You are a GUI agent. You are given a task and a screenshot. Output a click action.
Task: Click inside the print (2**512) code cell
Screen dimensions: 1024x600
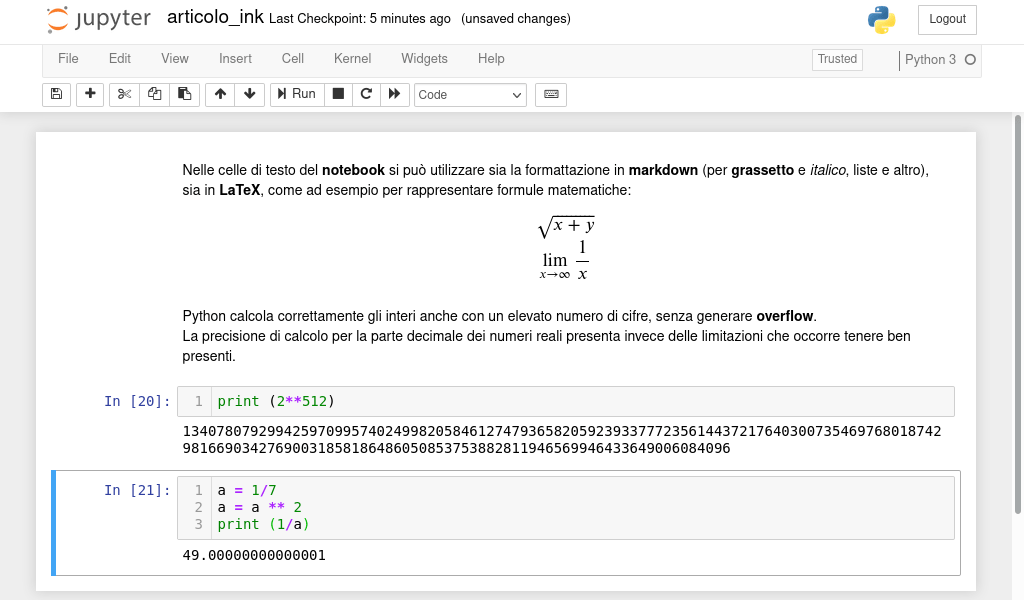566,401
